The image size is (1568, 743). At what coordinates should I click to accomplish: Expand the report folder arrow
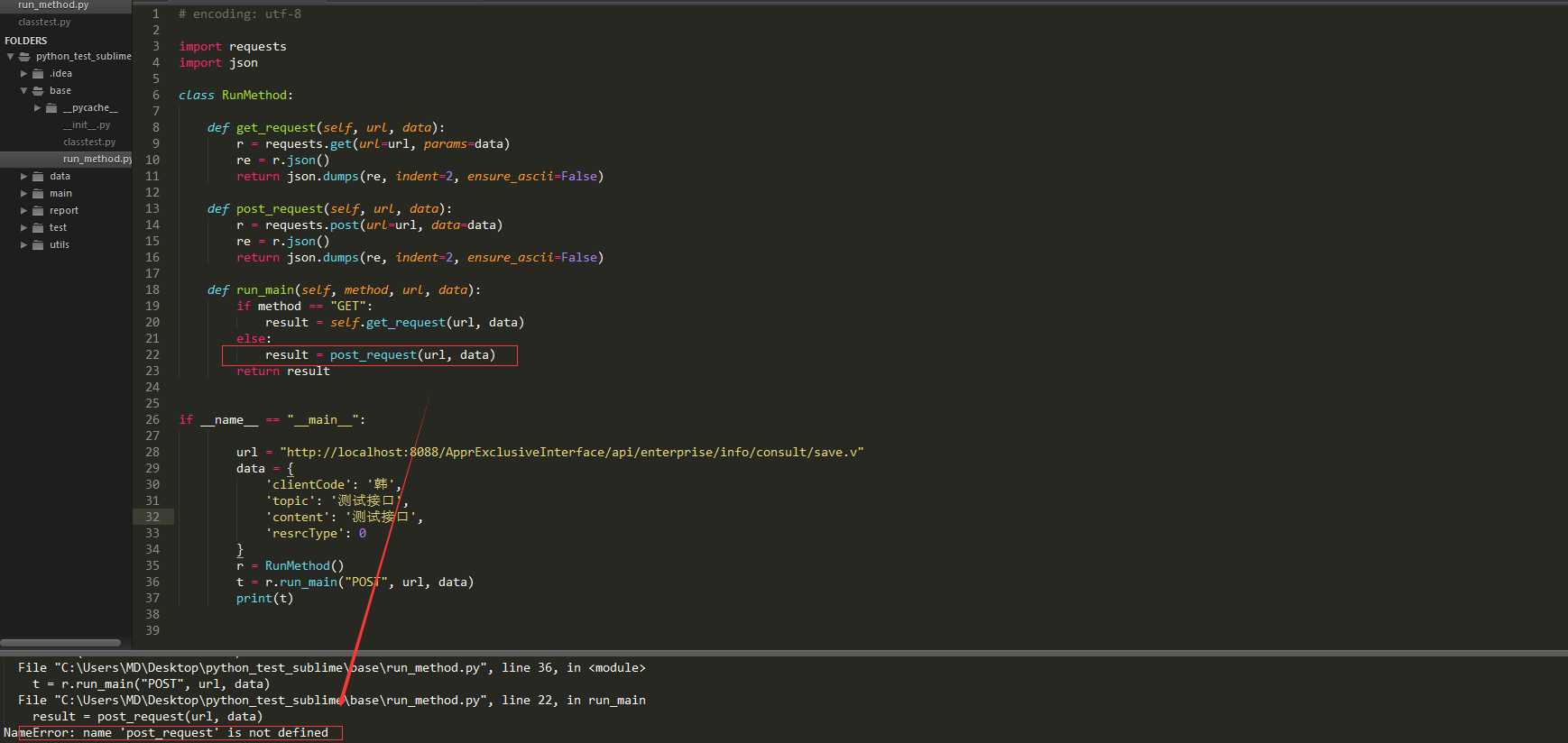[23, 211]
